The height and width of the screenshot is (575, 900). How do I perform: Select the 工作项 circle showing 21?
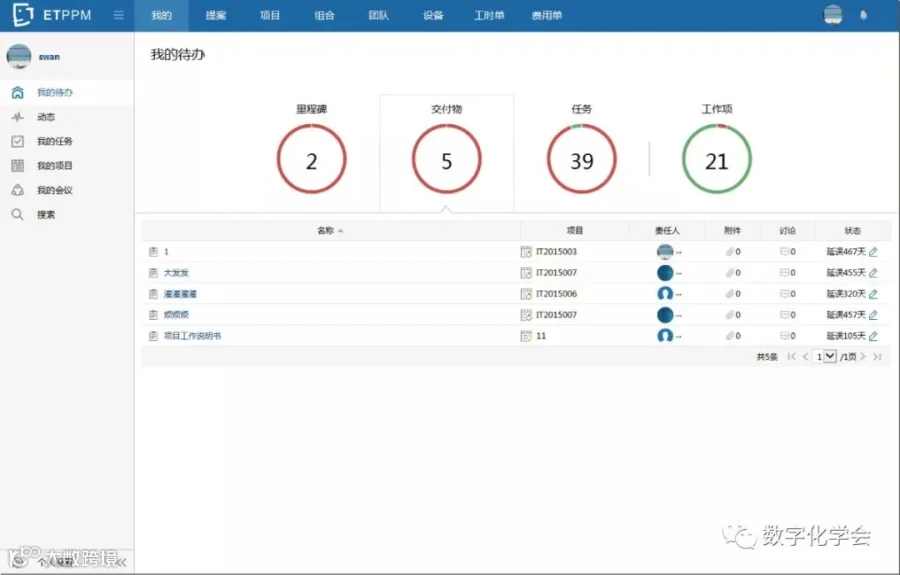point(717,159)
